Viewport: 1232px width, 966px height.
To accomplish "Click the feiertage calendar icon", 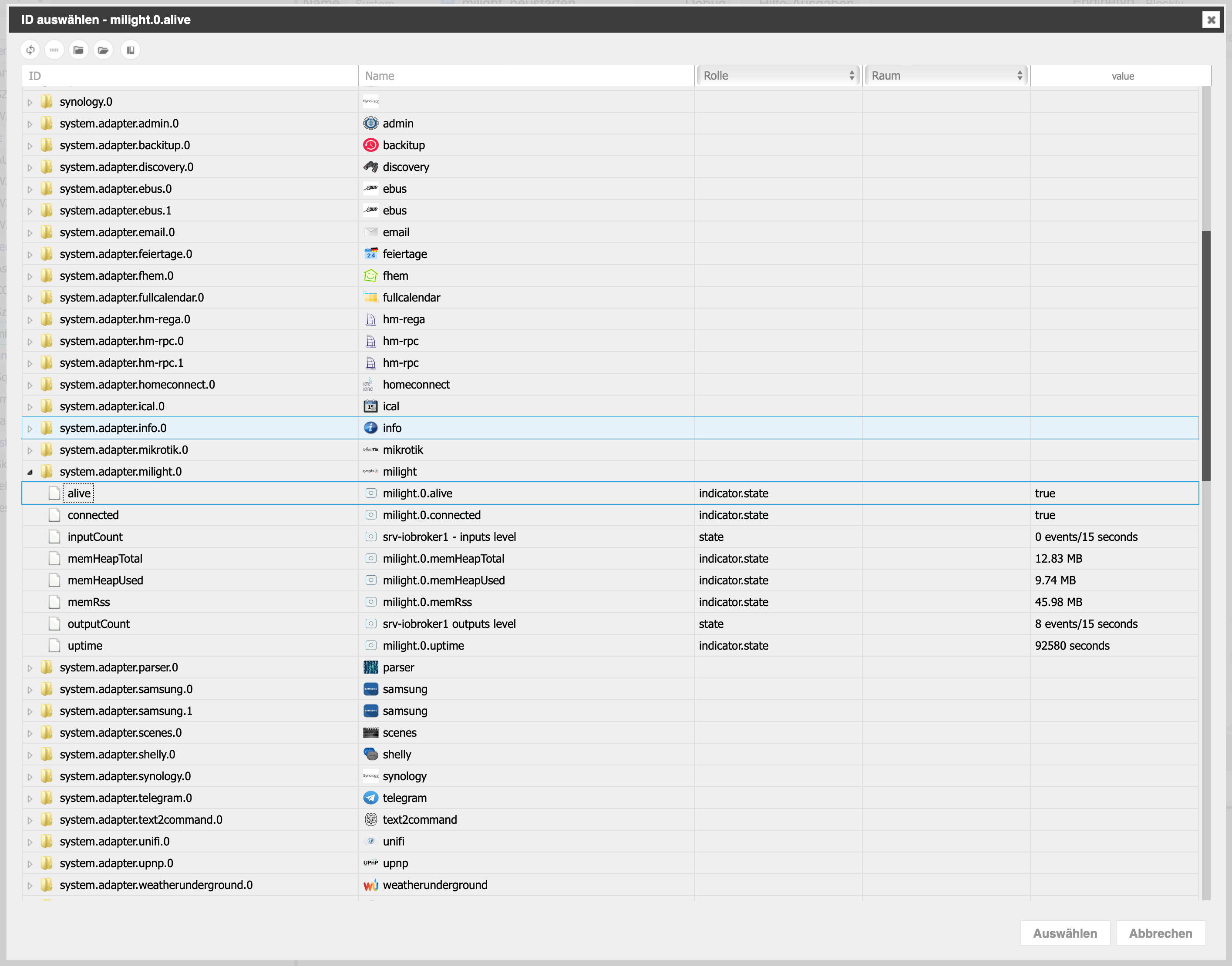I will pos(370,254).
